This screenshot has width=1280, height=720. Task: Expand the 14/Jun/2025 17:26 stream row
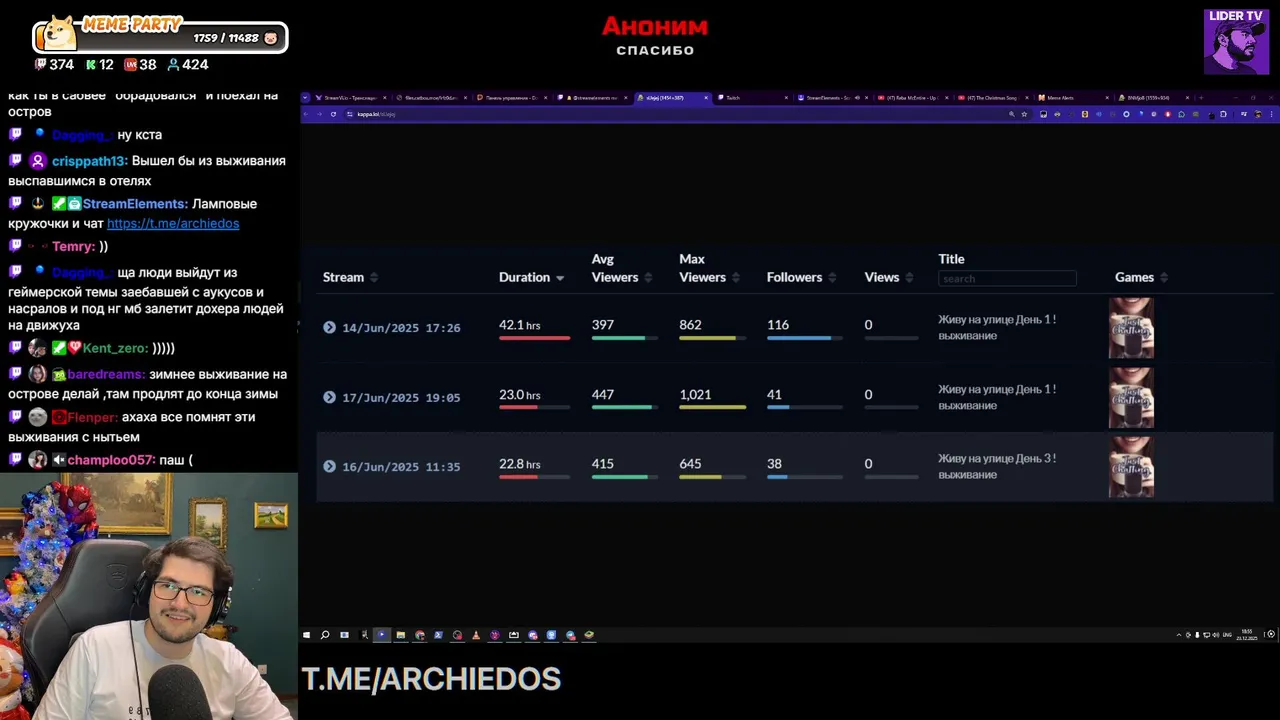(329, 327)
